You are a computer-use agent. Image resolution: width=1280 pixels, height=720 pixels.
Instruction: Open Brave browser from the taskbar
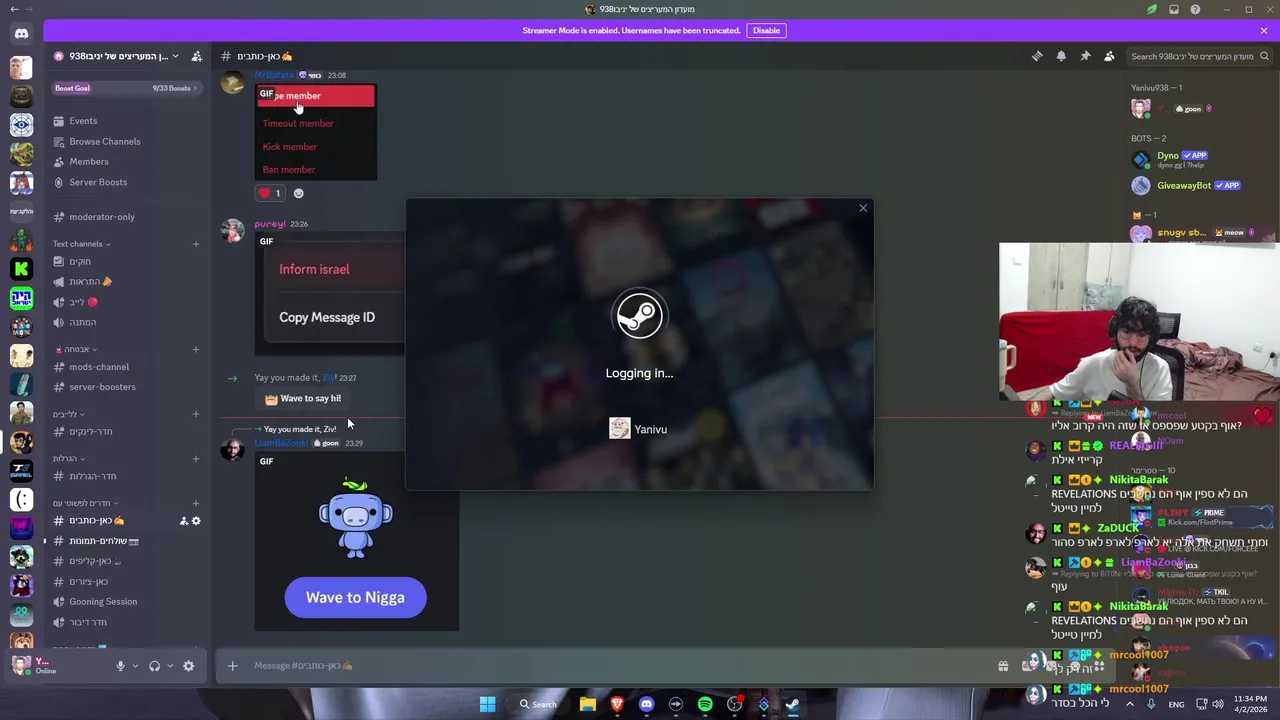617,704
